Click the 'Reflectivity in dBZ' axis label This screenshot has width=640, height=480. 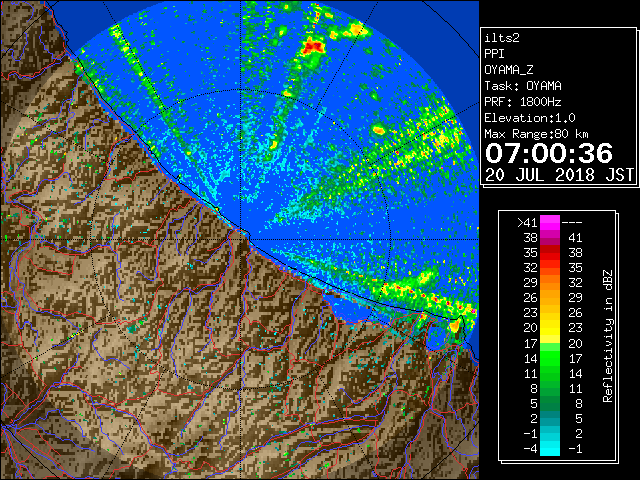pyautogui.click(x=608, y=336)
